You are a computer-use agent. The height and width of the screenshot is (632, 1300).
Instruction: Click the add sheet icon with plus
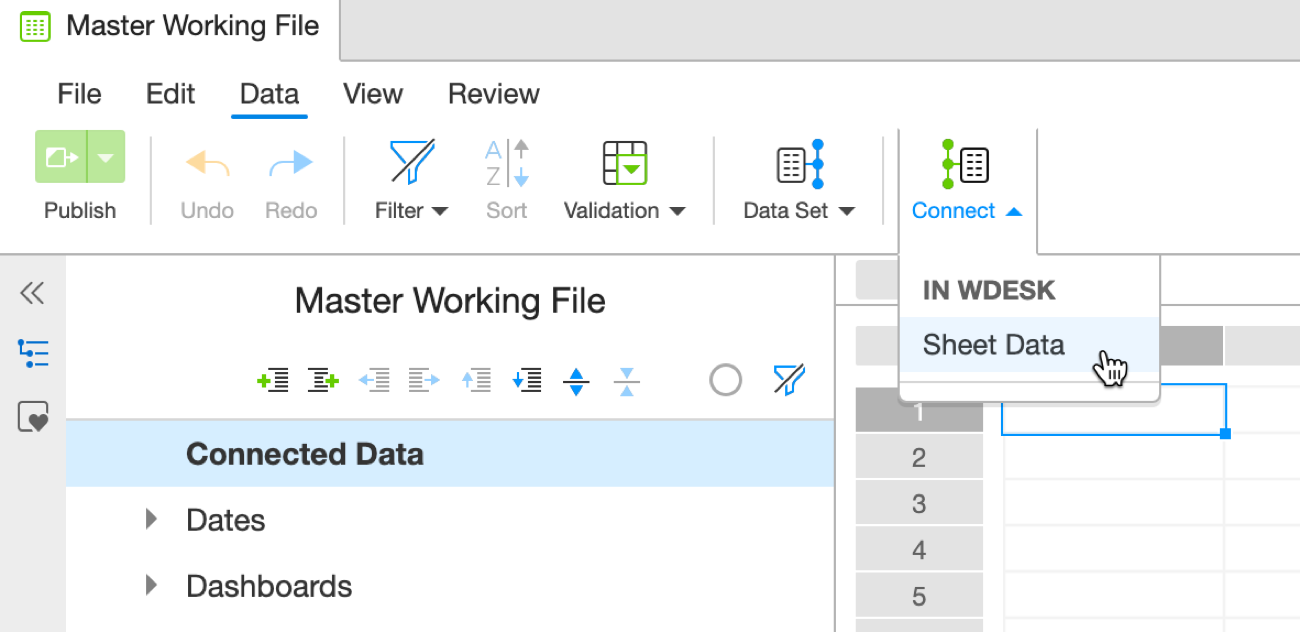coord(323,380)
